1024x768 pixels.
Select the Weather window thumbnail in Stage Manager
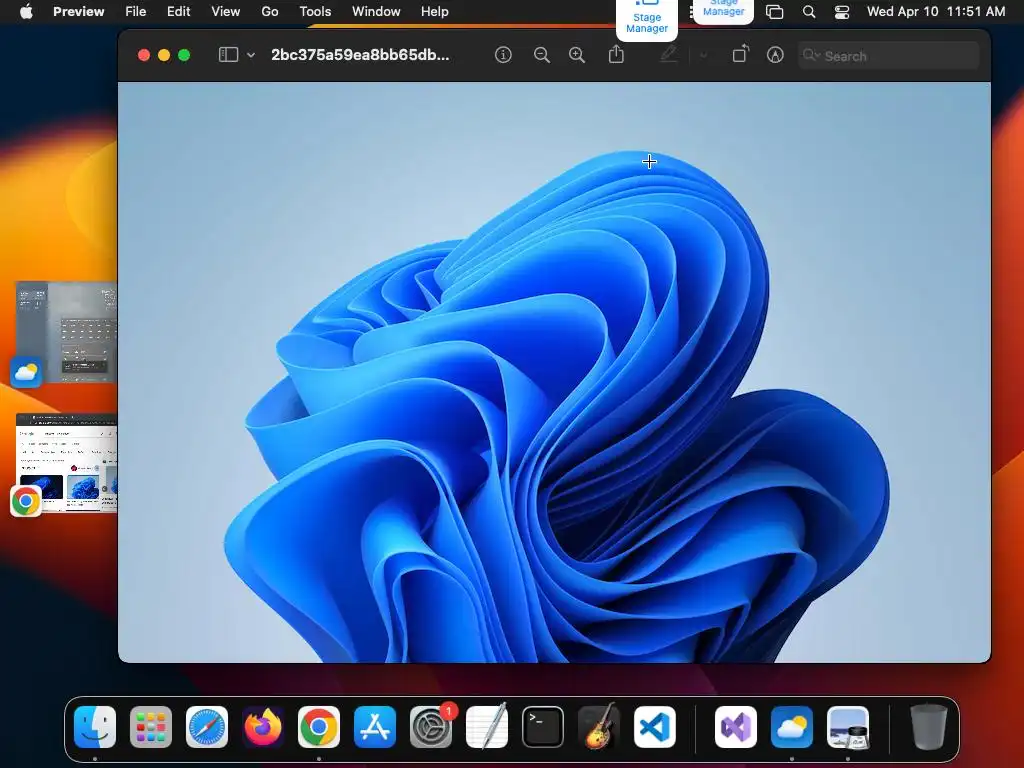pyautogui.click(x=66, y=332)
